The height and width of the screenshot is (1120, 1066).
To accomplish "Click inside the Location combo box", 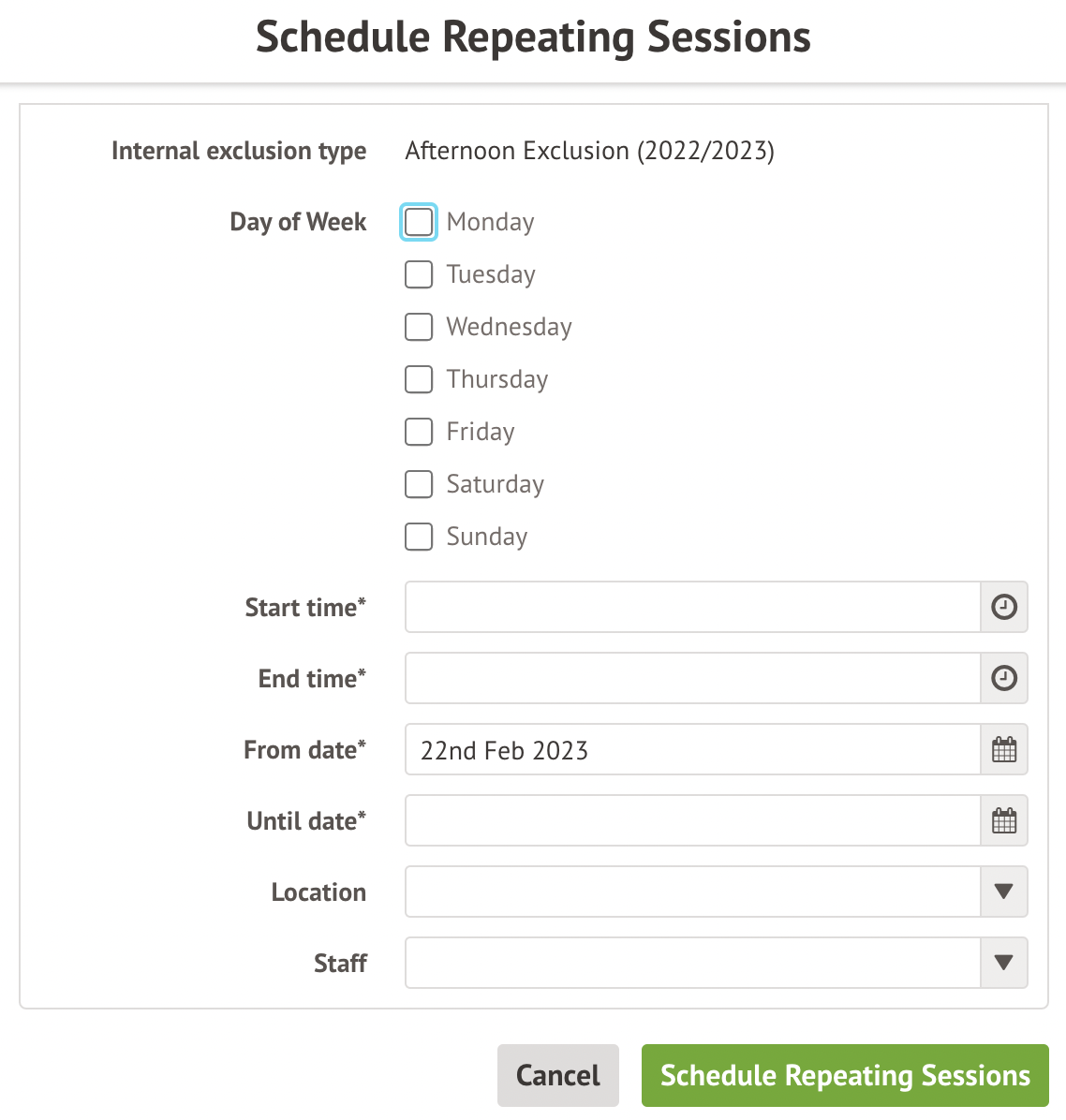I will click(692, 892).
